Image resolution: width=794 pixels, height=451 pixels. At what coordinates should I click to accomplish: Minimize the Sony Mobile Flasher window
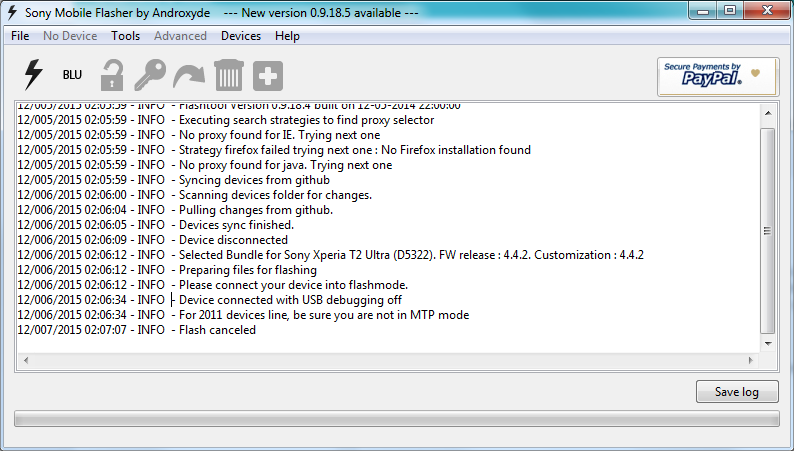703,11
